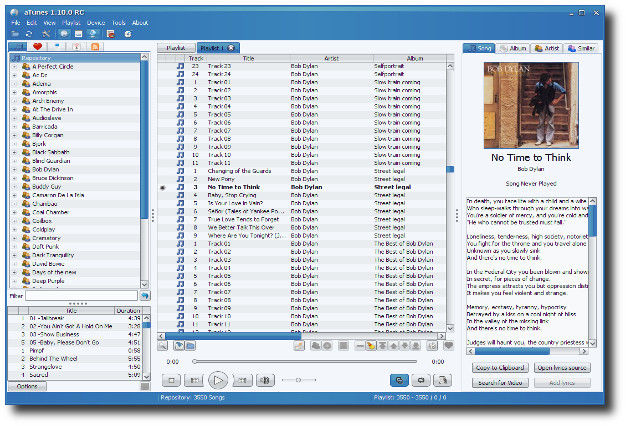
Task: Open the File menu
Action: (16, 23)
